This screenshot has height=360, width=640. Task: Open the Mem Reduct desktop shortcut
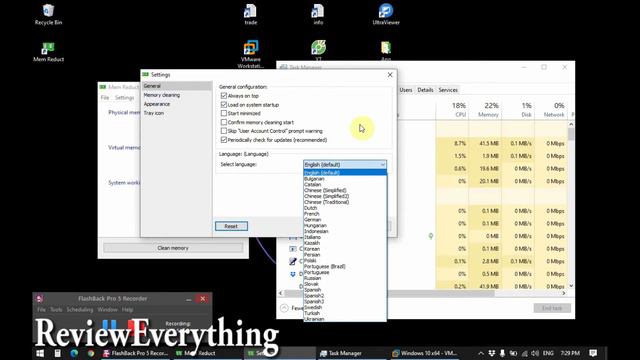(x=48, y=51)
